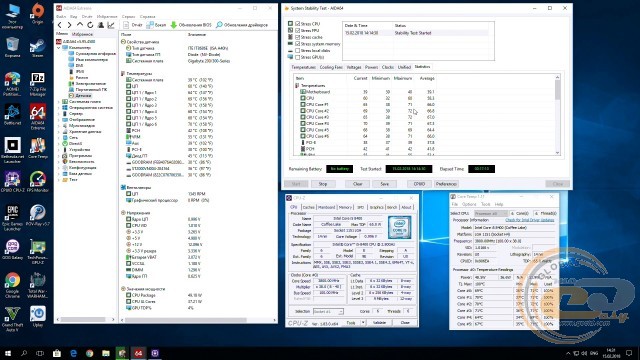This screenshot has height=360, width=640.
Task: Toggle the Stress system memory checkbox
Action: click(298, 44)
